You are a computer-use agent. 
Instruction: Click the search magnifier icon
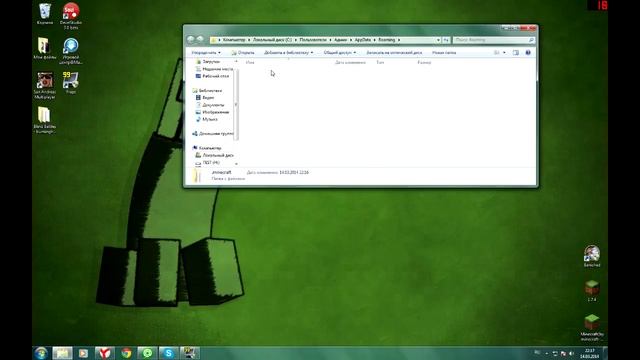[x=531, y=40]
